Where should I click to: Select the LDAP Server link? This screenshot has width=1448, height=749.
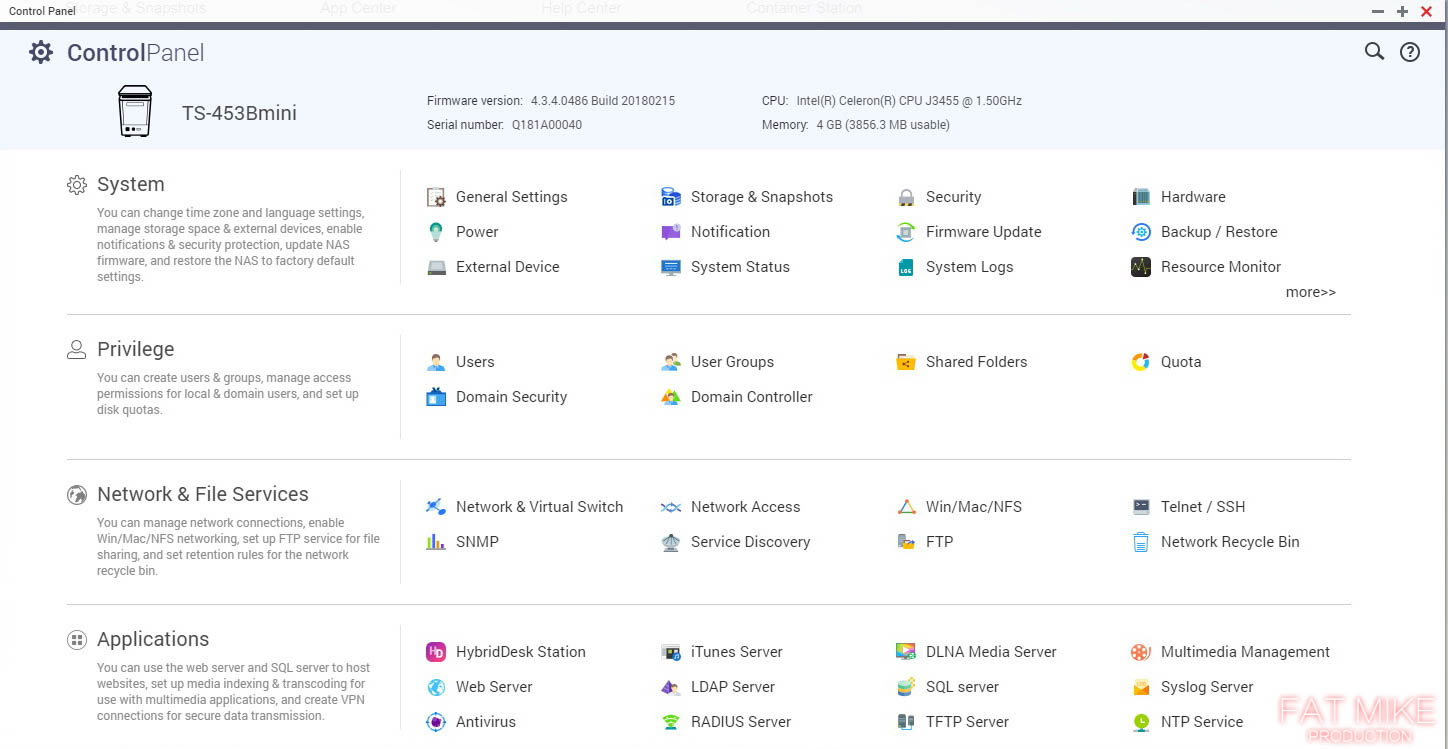(733, 687)
